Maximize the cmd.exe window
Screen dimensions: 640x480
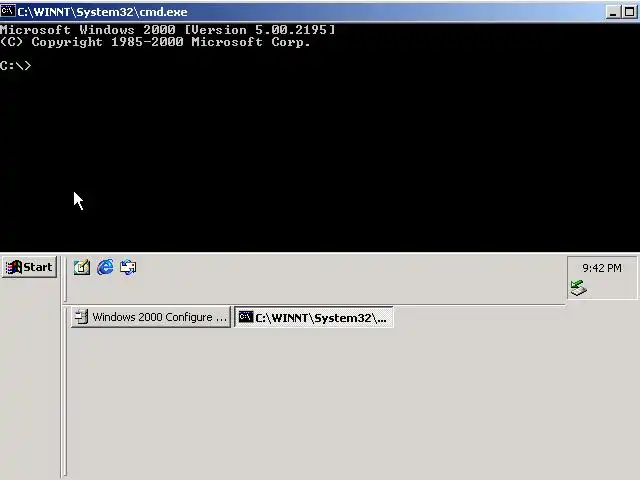click(x=629, y=12)
